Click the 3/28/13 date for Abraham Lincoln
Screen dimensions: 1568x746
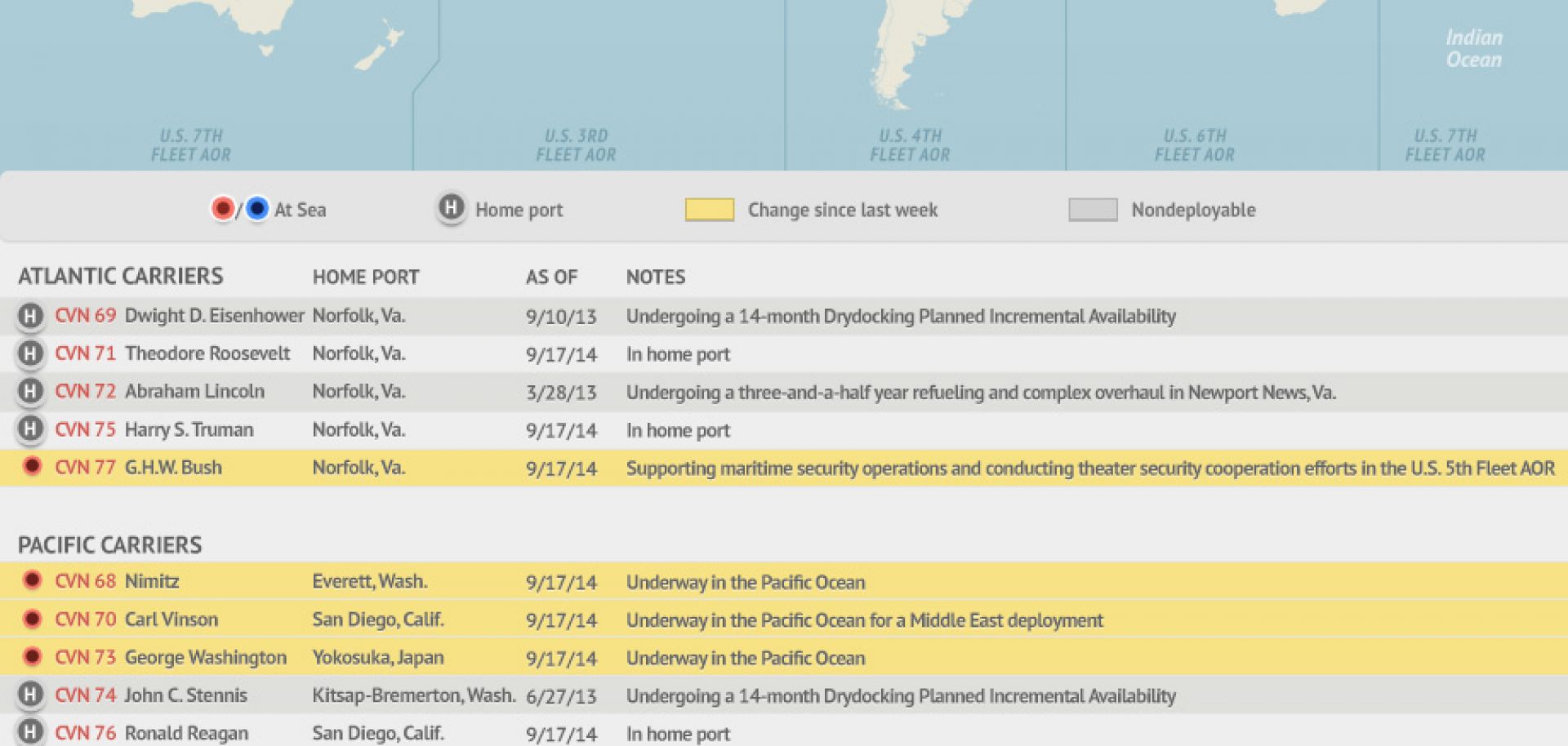coord(561,393)
